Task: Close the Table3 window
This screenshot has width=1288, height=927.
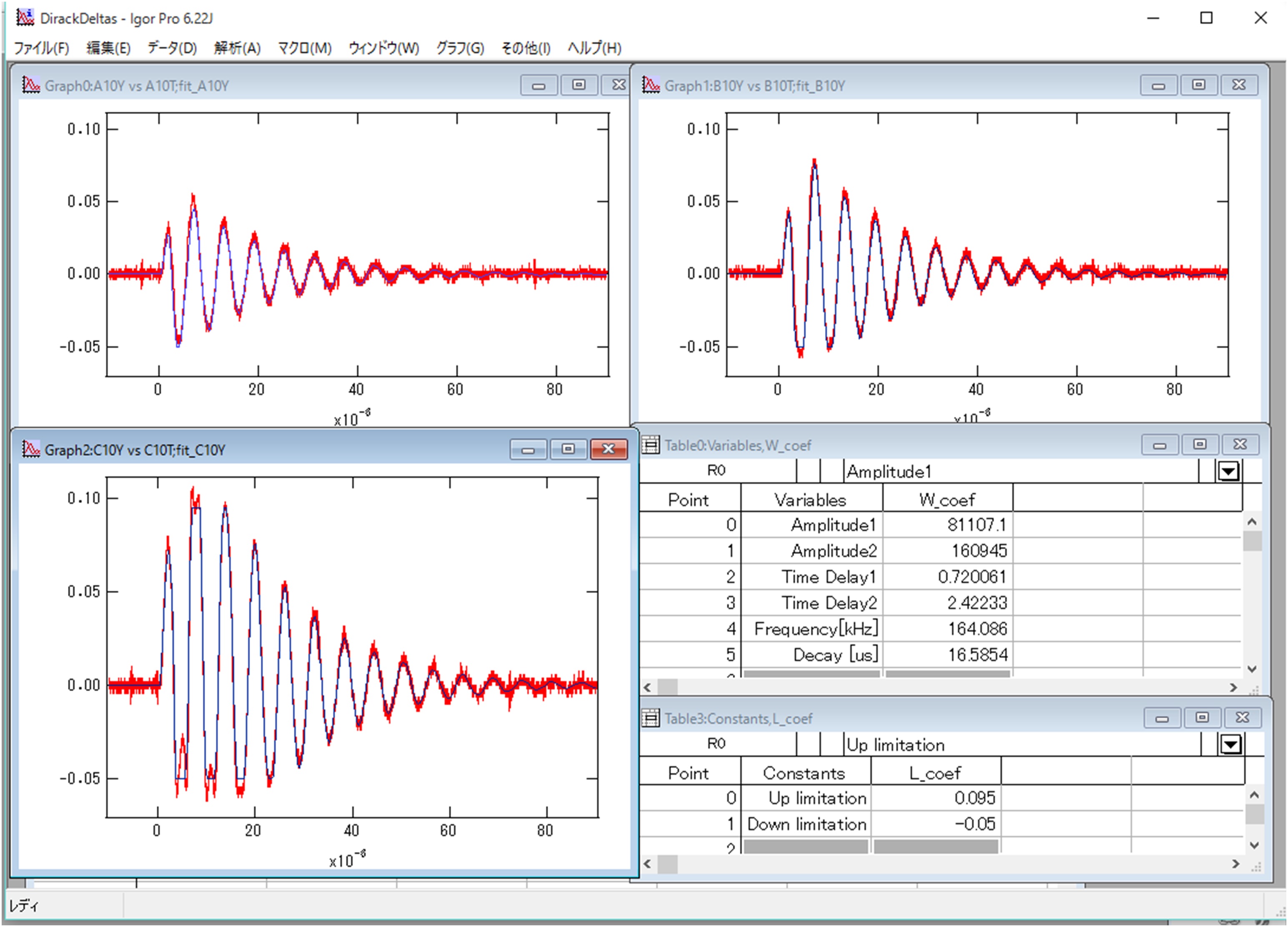Action: 1243,718
